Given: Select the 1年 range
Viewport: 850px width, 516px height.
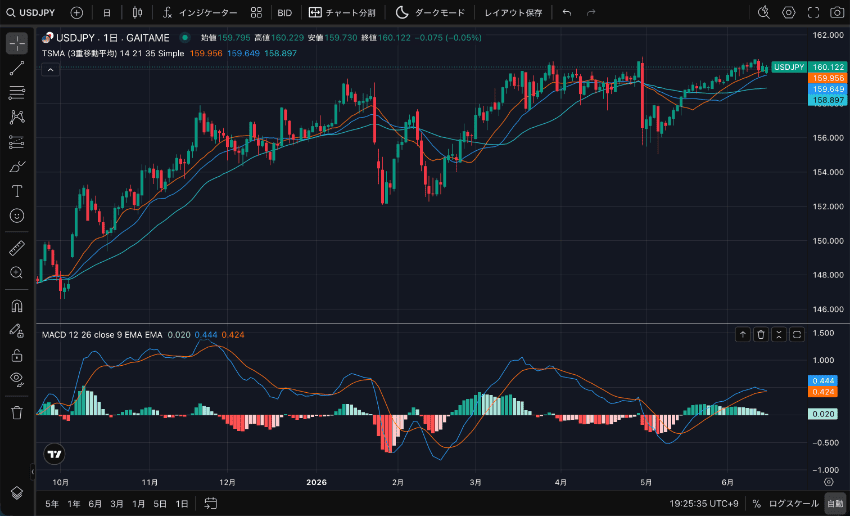Looking at the screenshot, I should 74,504.
